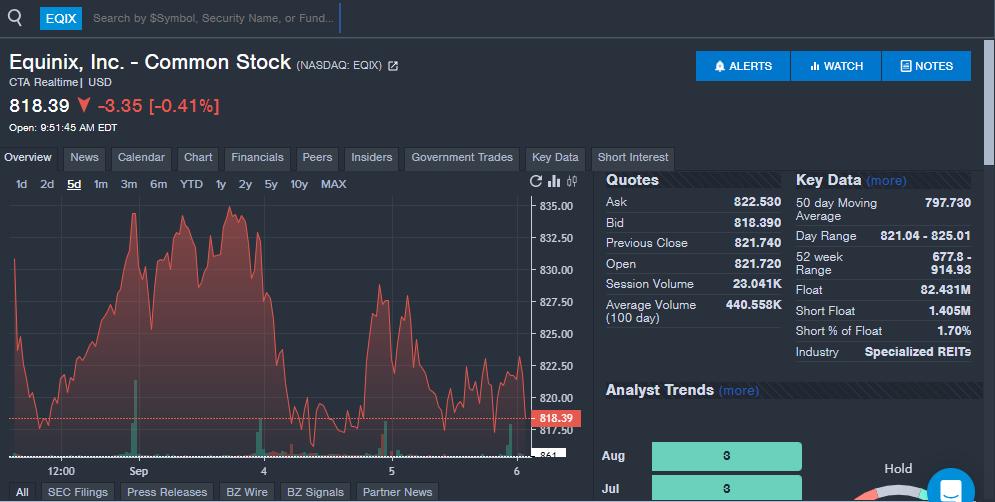Screen dimensions: 995x502
Task: Open the Analyst Trends (more) link
Action: 739,390
